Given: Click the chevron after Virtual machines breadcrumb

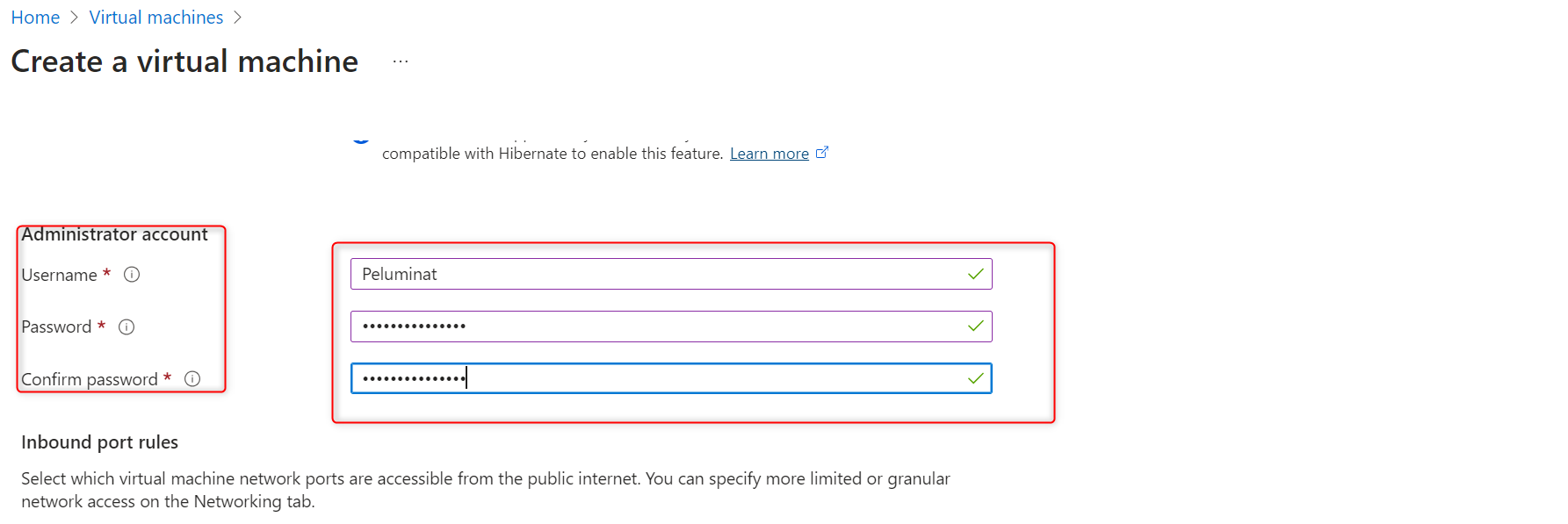Looking at the screenshot, I should pyautogui.click(x=237, y=18).
